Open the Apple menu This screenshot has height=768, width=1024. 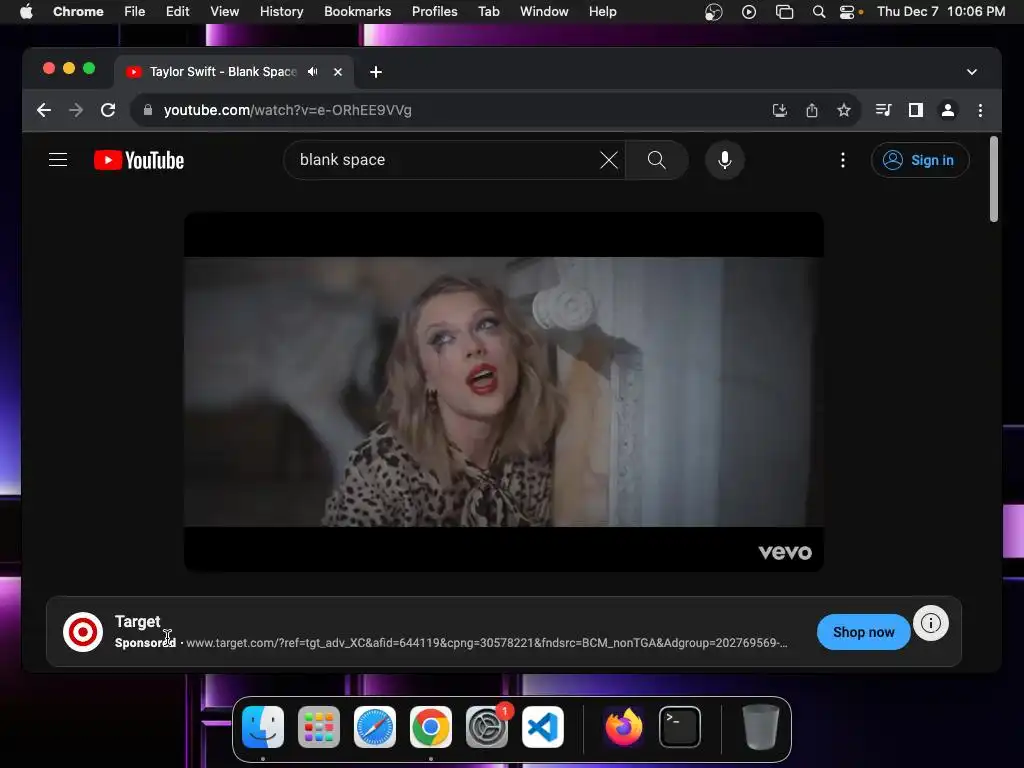coord(26,11)
